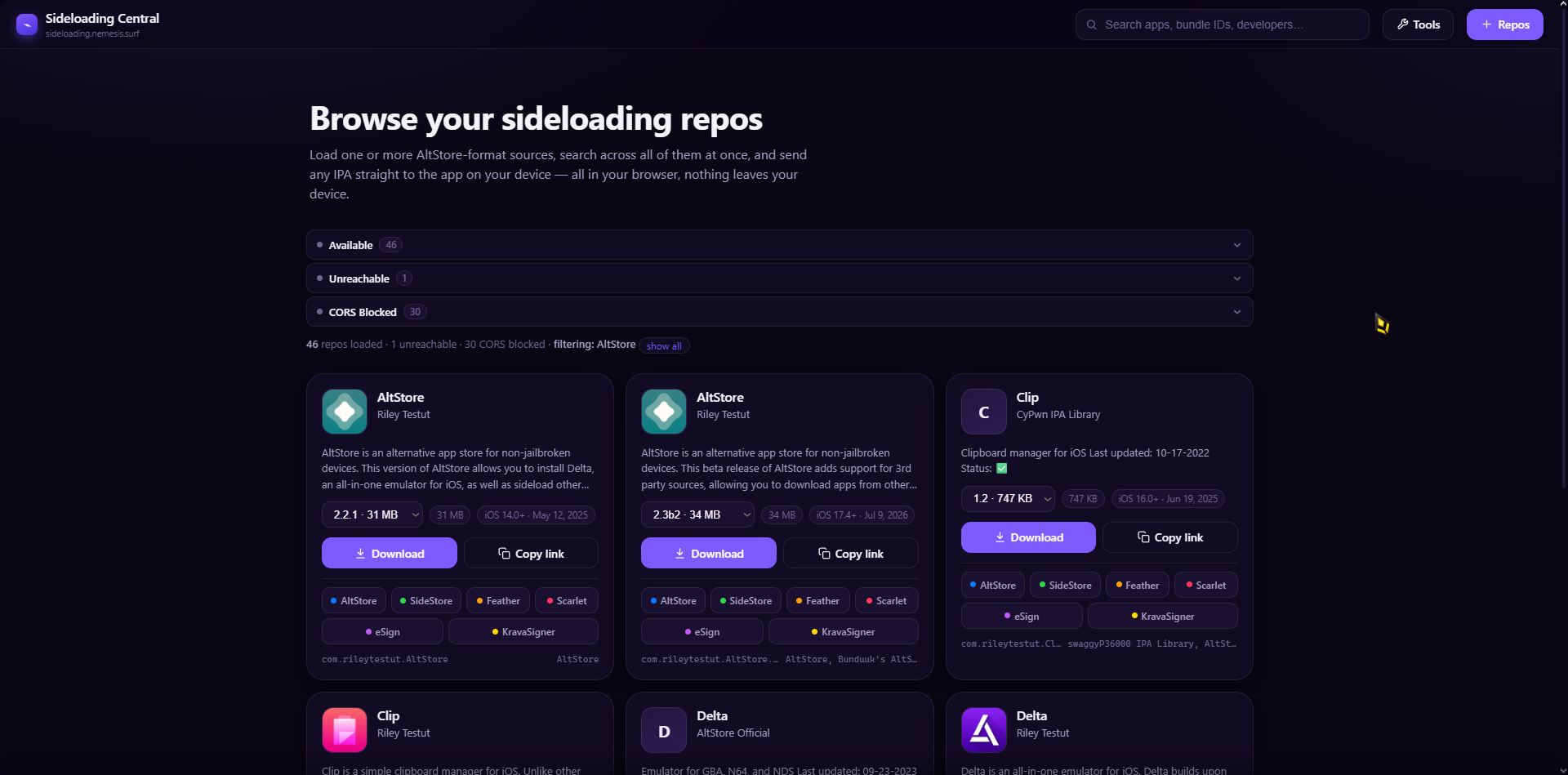The width and height of the screenshot is (1568, 775).
Task: Open the AltStore 2.2.1 app icon
Action: coord(345,412)
